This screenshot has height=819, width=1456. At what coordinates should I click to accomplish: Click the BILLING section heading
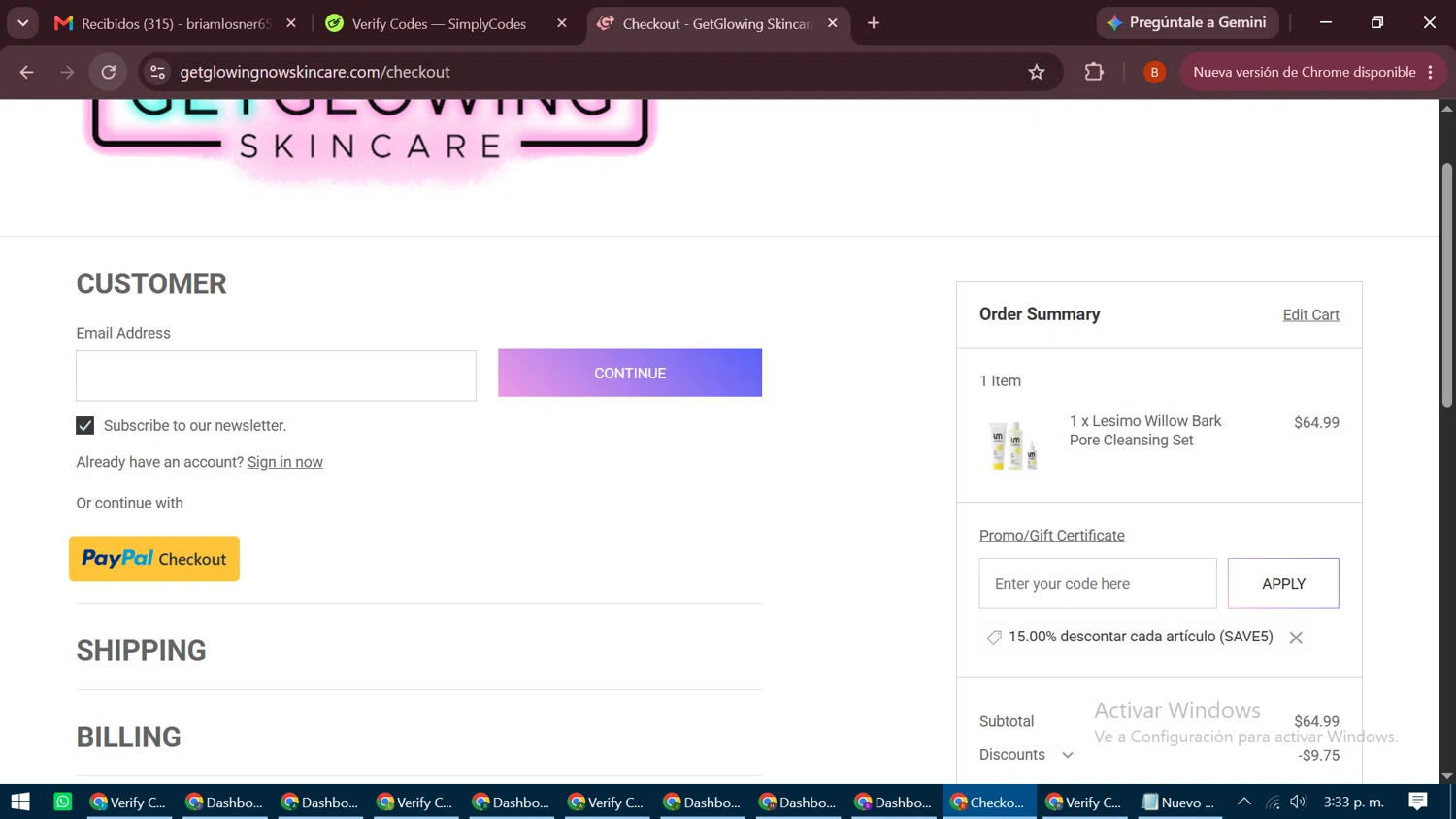[129, 737]
